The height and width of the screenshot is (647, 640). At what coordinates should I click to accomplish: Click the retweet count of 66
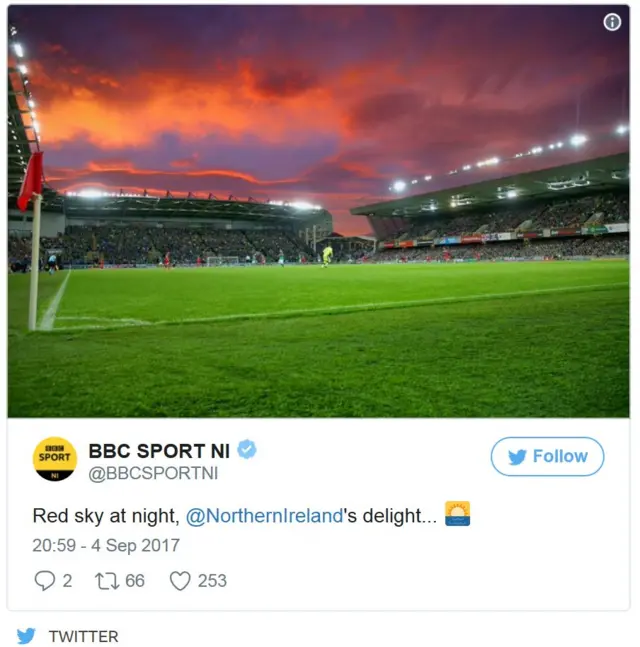(134, 580)
